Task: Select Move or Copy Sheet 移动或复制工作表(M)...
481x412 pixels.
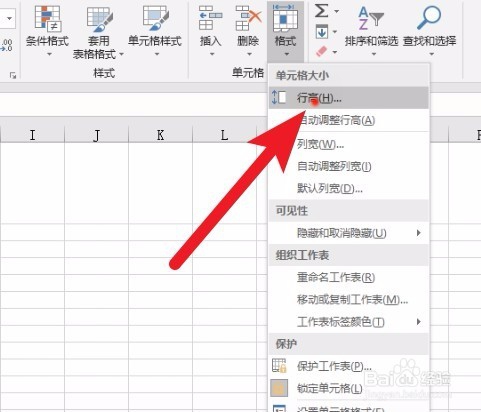Action: (x=349, y=300)
